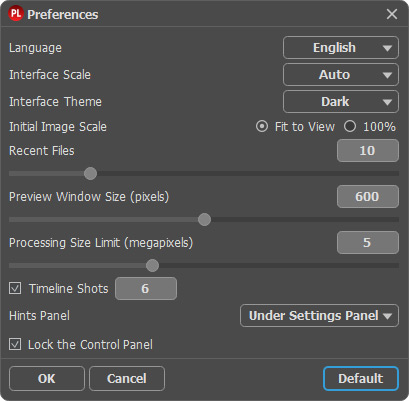Viewport: 409px width, 401px height.
Task: Click the Recent Files value field
Action: point(368,151)
